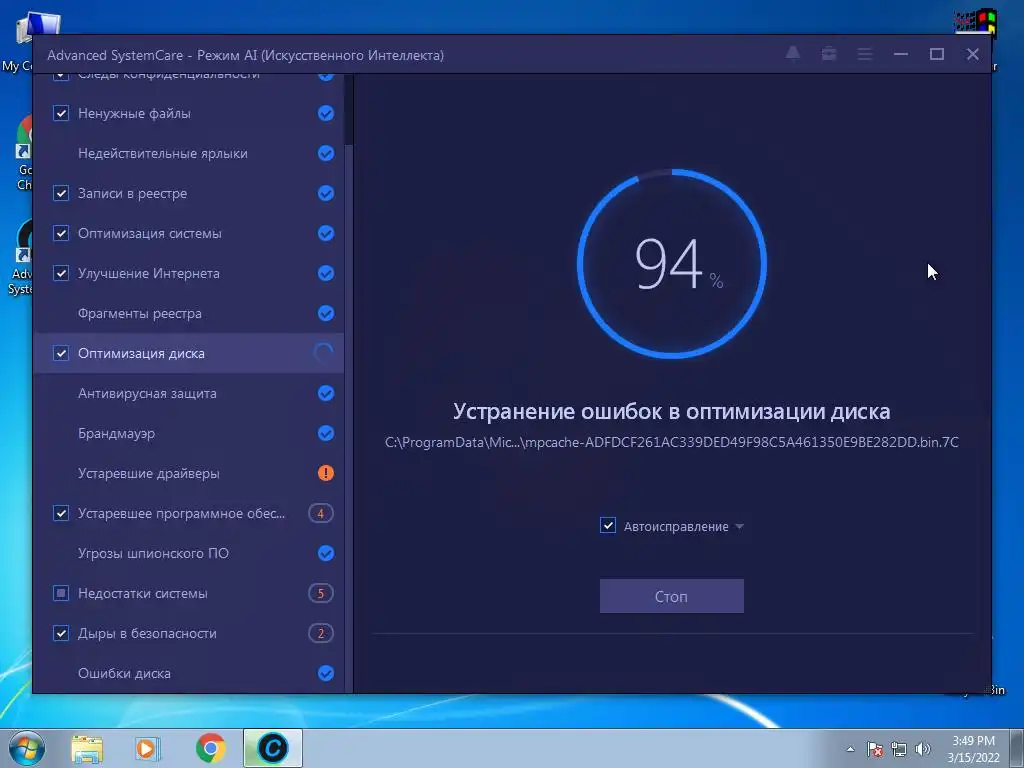The image size is (1024, 768).
Task: Uncheck the Дыры в безопасности checkbox
Action: 61,633
